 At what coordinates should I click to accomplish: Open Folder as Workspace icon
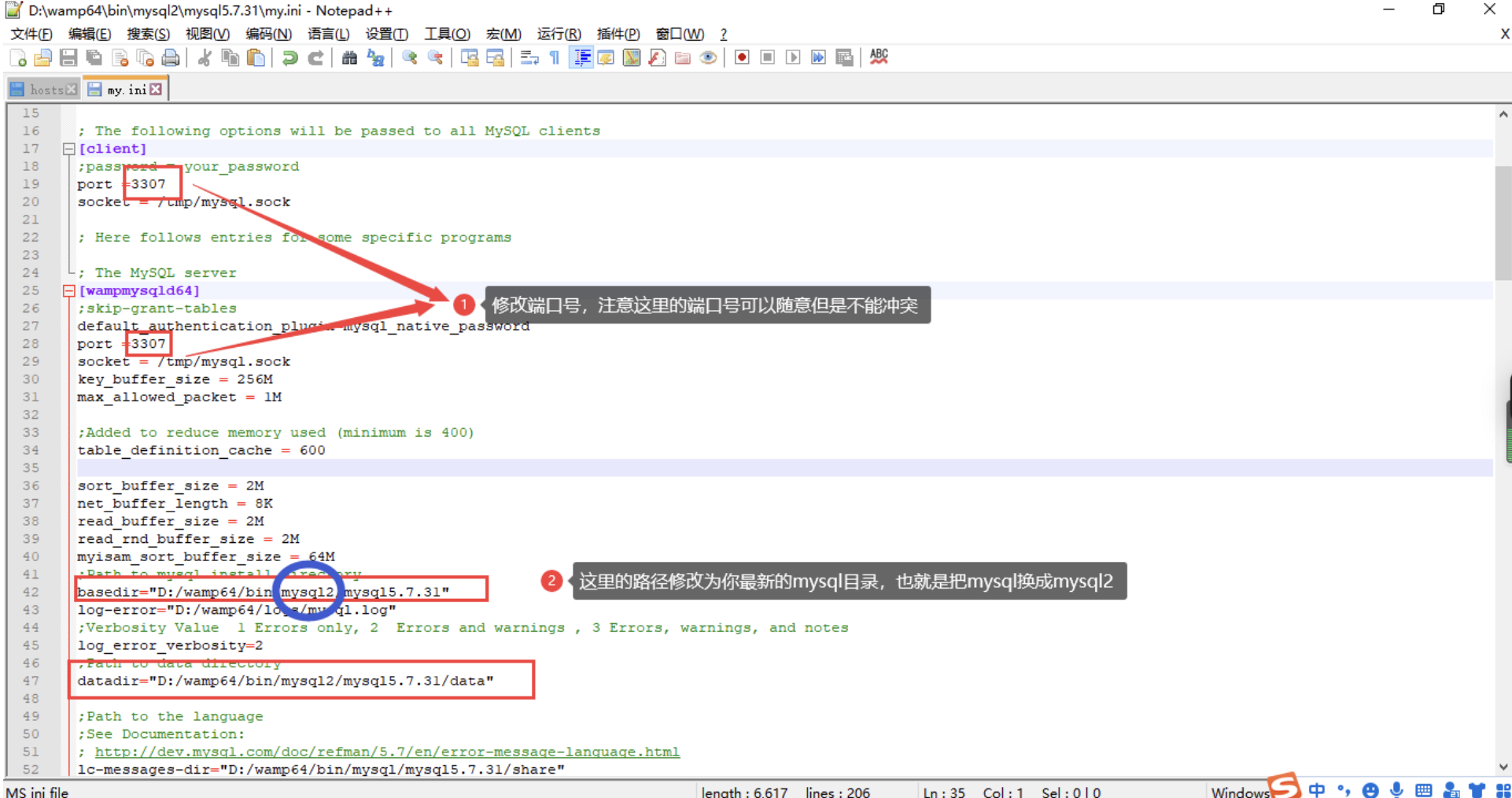[x=683, y=57]
